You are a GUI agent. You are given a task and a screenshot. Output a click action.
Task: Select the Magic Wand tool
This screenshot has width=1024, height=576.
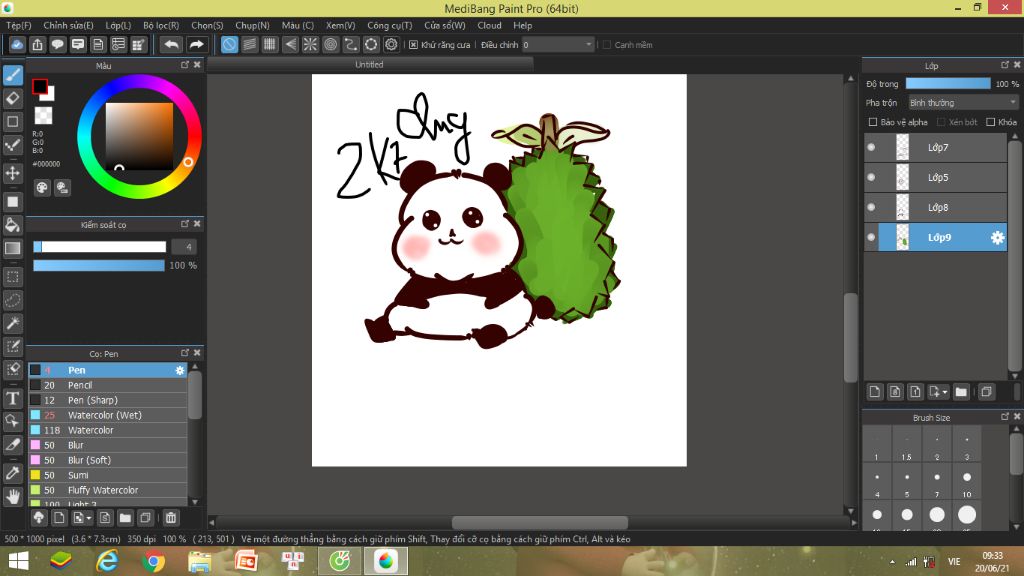tap(12, 323)
